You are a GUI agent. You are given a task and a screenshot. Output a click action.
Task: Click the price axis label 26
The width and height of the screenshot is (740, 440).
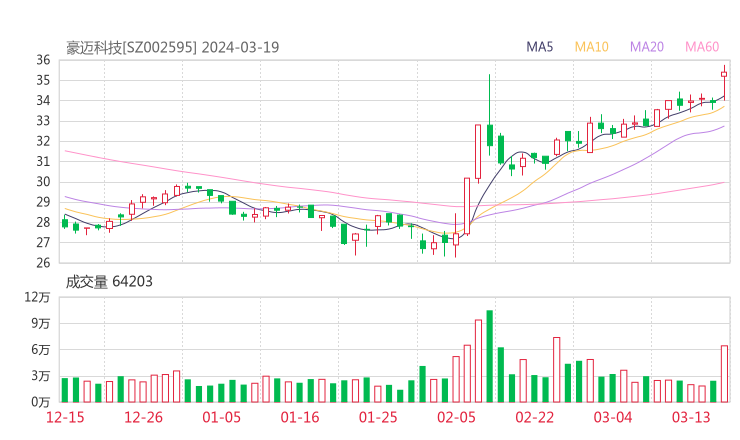(x=43, y=263)
